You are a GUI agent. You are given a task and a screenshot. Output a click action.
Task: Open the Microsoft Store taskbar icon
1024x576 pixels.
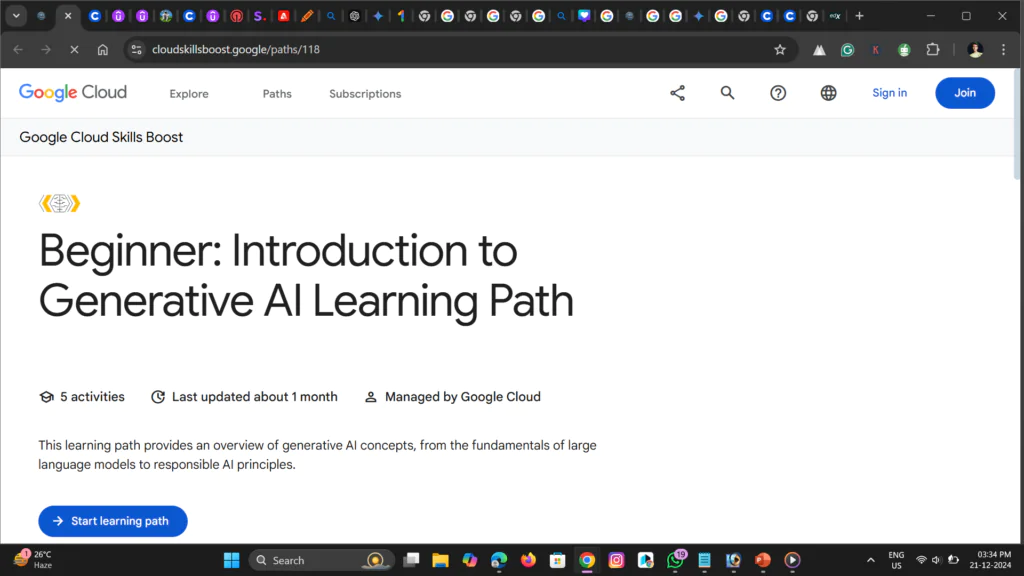point(557,560)
